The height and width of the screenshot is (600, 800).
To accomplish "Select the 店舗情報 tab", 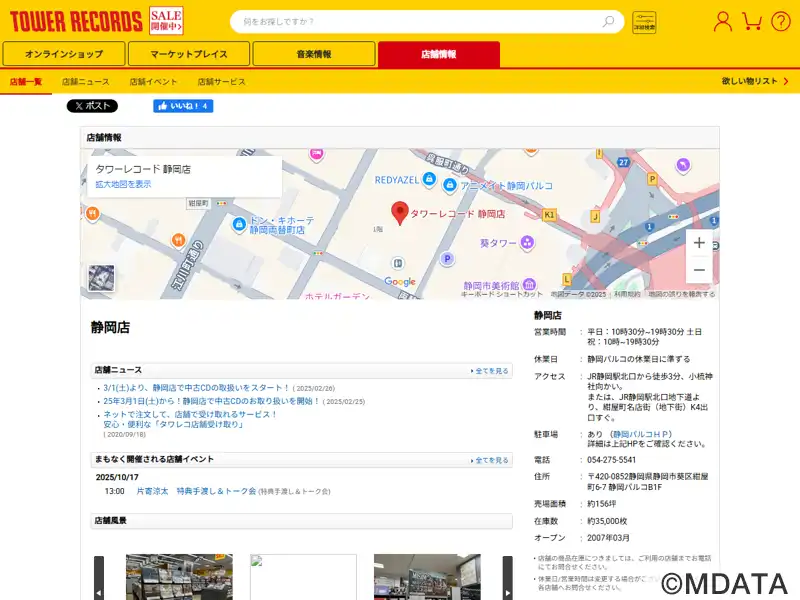I will [x=439, y=54].
